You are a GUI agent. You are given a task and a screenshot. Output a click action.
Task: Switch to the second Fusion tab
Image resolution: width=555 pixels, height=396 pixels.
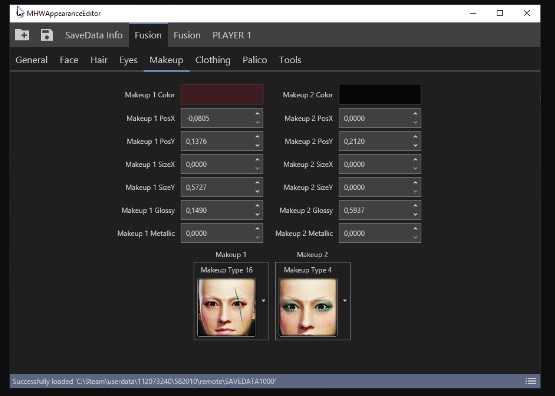pyautogui.click(x=187, y=35)
